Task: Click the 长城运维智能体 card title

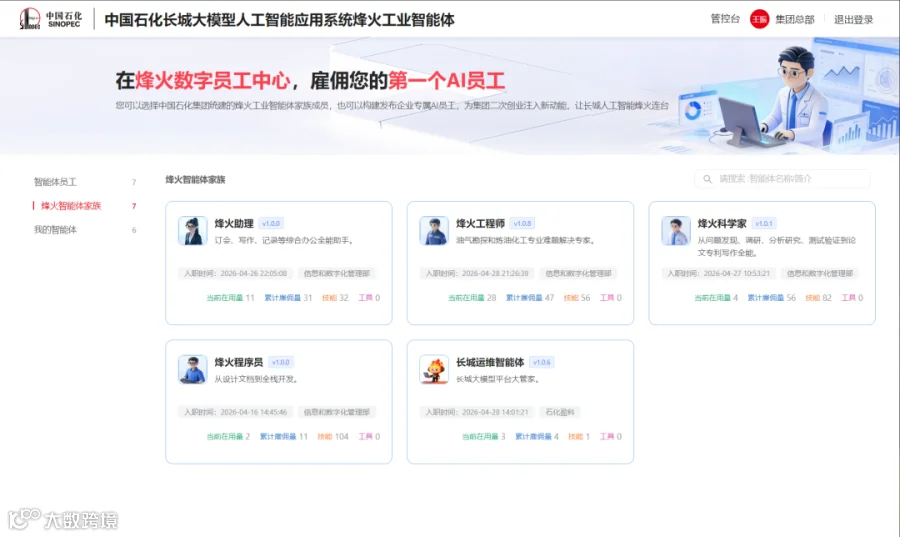Action: click(x=490, y=362)
